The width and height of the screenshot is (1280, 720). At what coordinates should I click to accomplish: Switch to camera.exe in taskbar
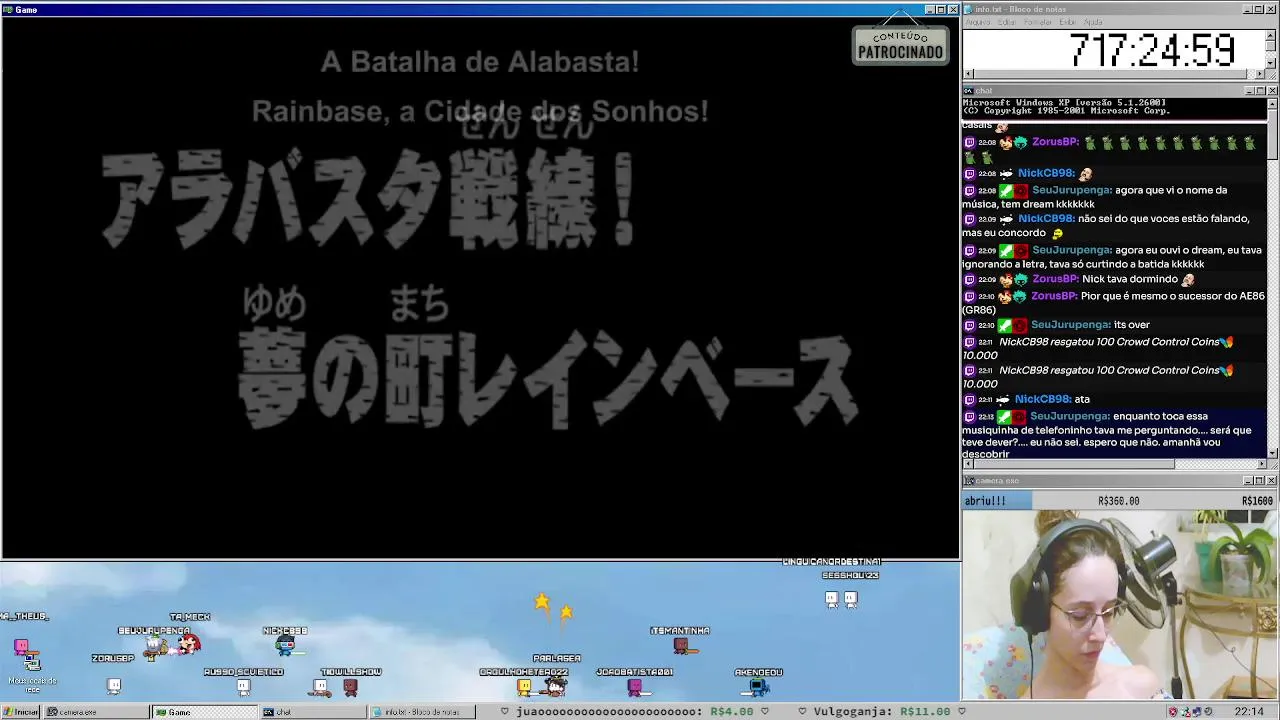(x=96, y=712)
